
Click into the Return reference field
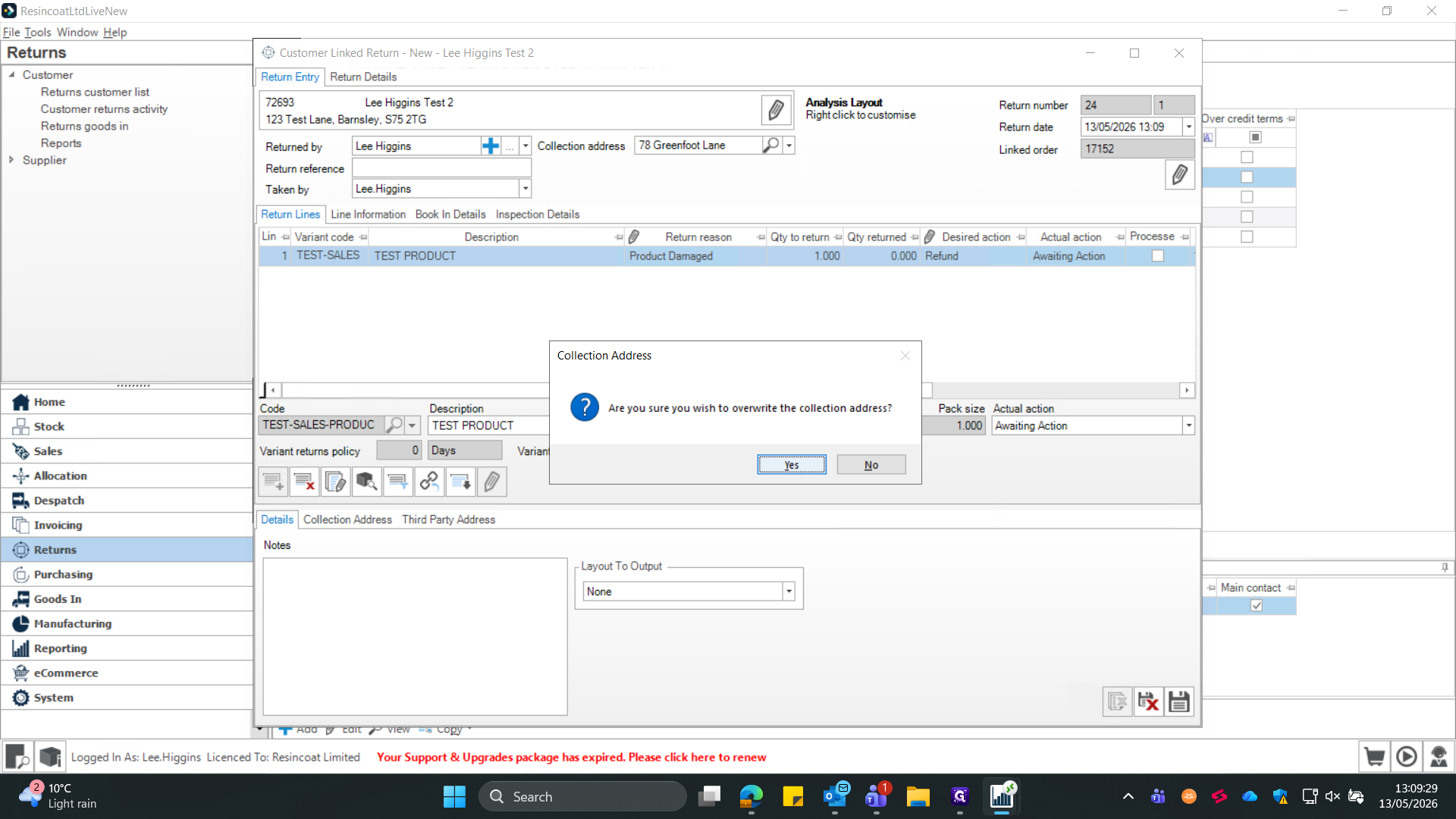point(441,168)
